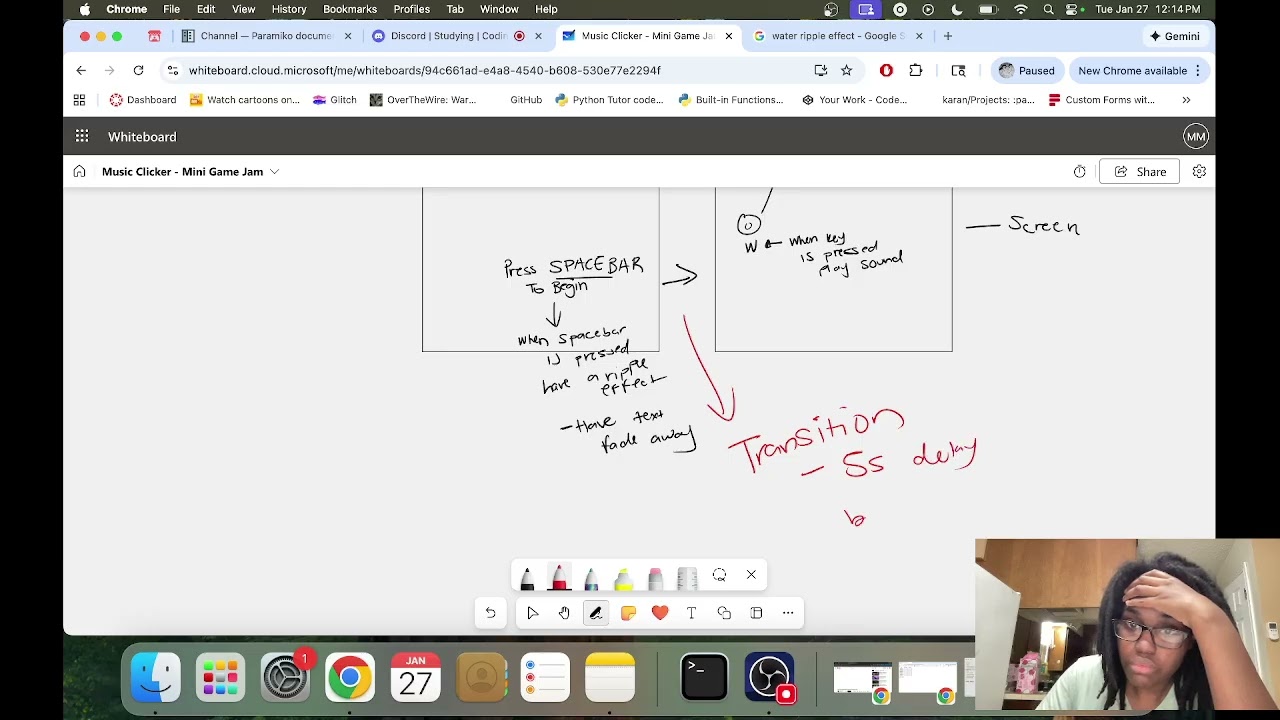Go back in browser history

81,70
